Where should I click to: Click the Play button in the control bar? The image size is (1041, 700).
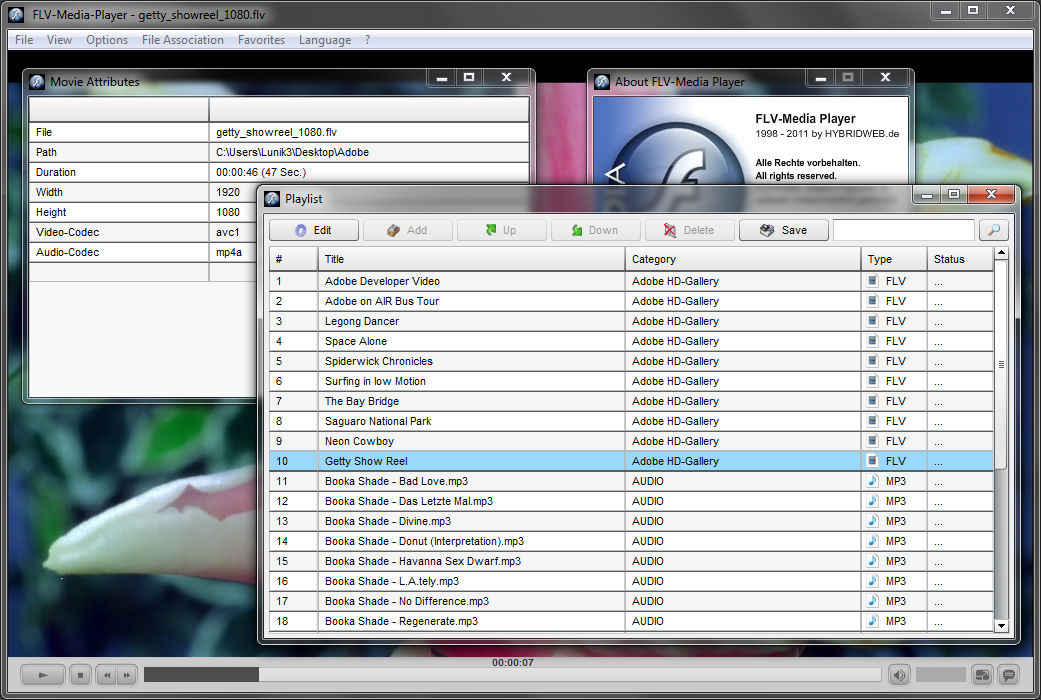click(42, 675)
